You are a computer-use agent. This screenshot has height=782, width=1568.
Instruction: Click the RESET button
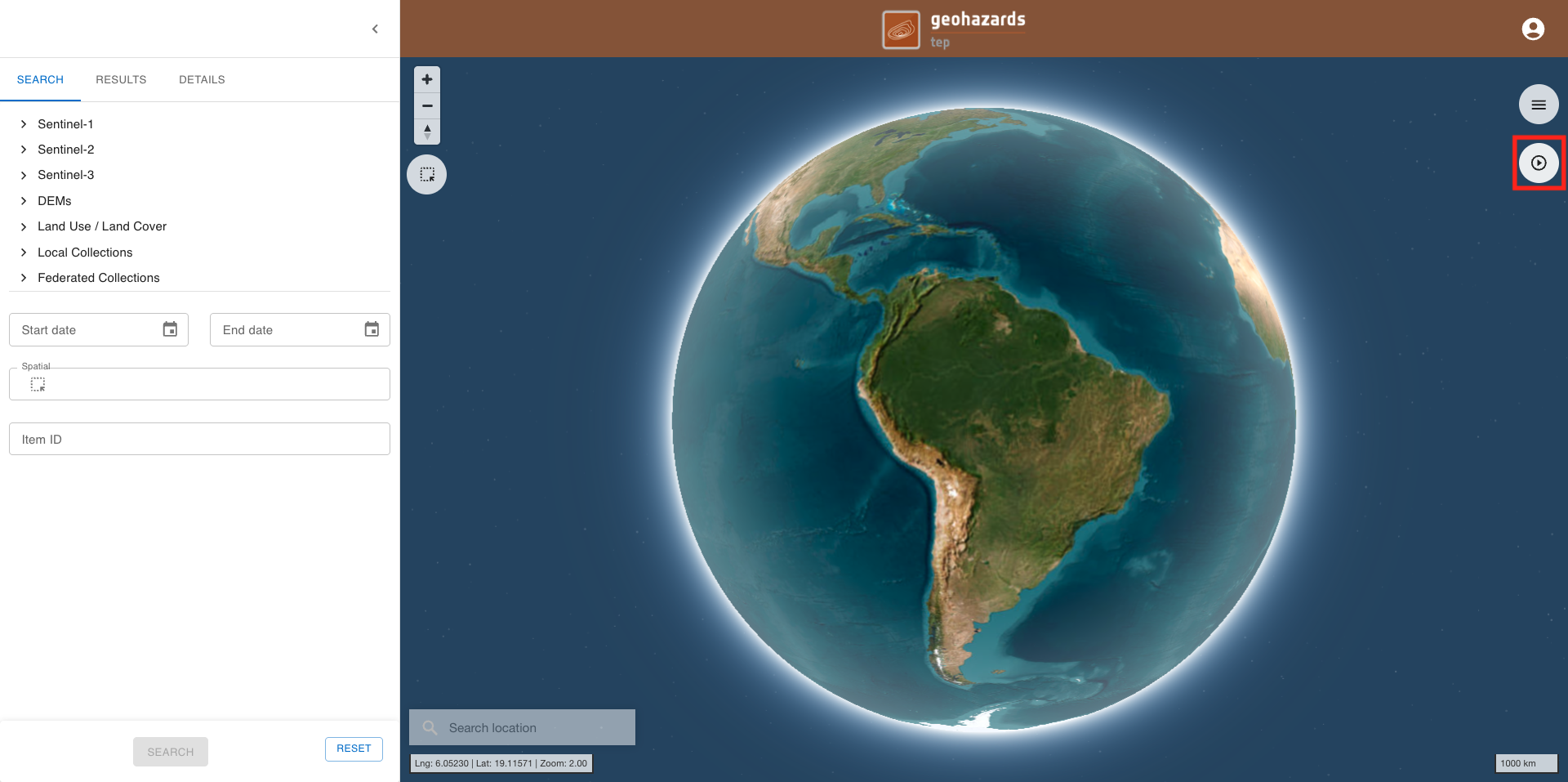click(x=354, y=748)
